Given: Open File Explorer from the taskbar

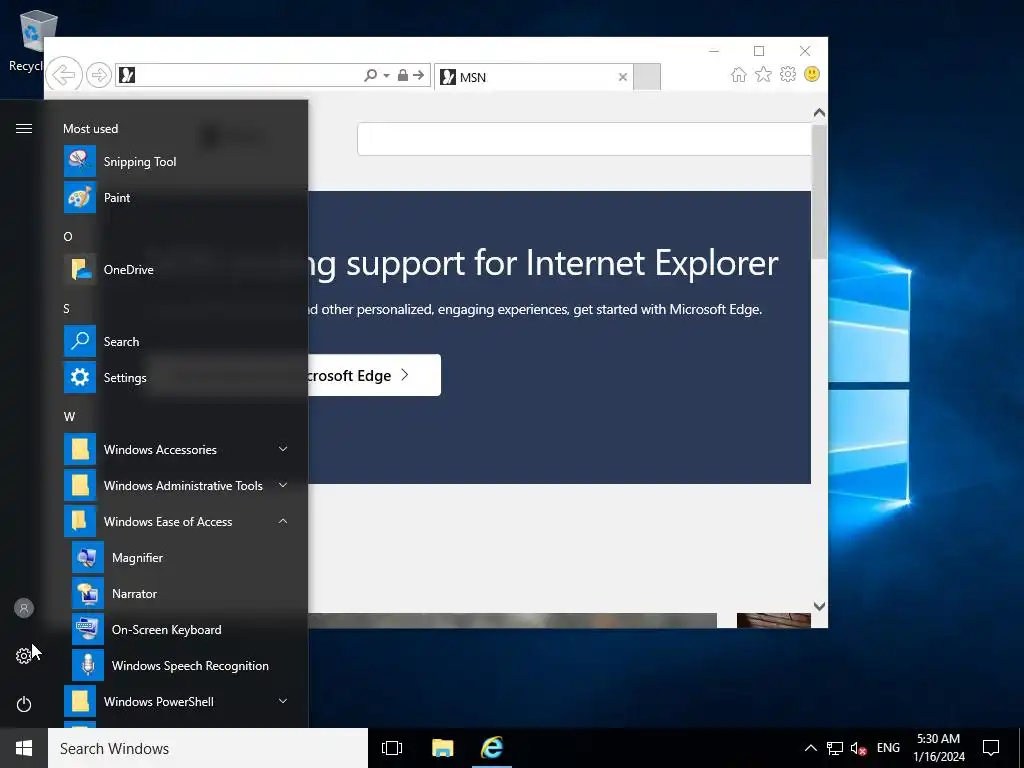Looking at the screenshot, I should 442,748.
